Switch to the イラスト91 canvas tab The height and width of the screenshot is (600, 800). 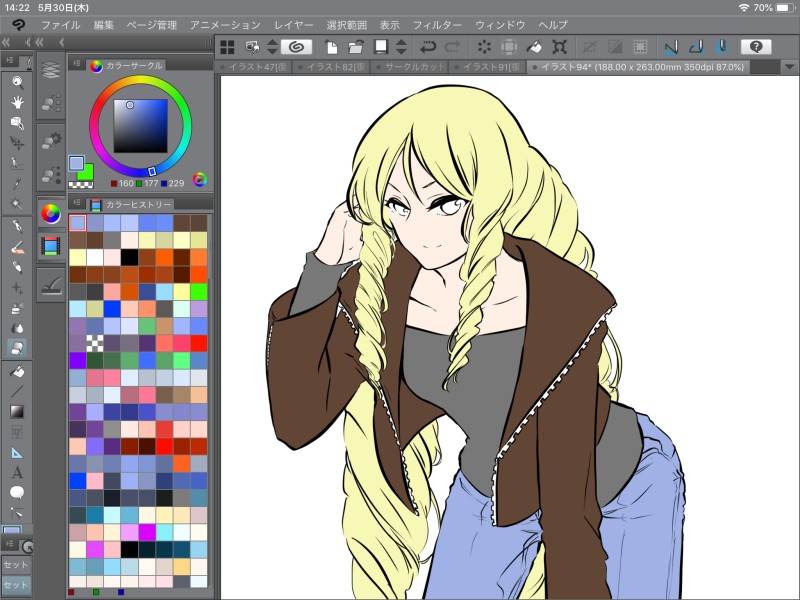[x=490, y=67]
